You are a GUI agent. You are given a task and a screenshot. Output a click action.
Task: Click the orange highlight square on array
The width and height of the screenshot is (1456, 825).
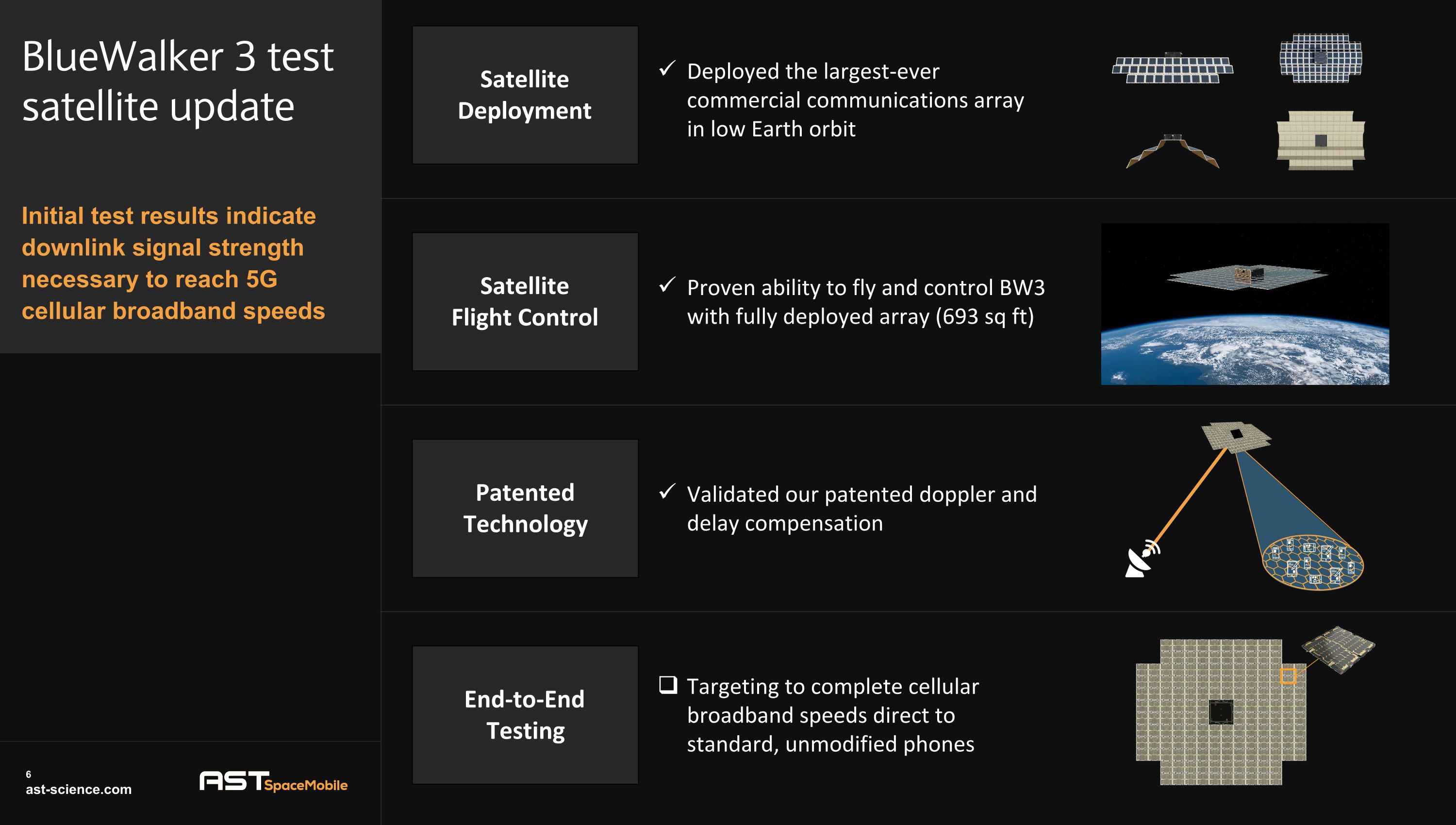click(x=1288, y=676)
